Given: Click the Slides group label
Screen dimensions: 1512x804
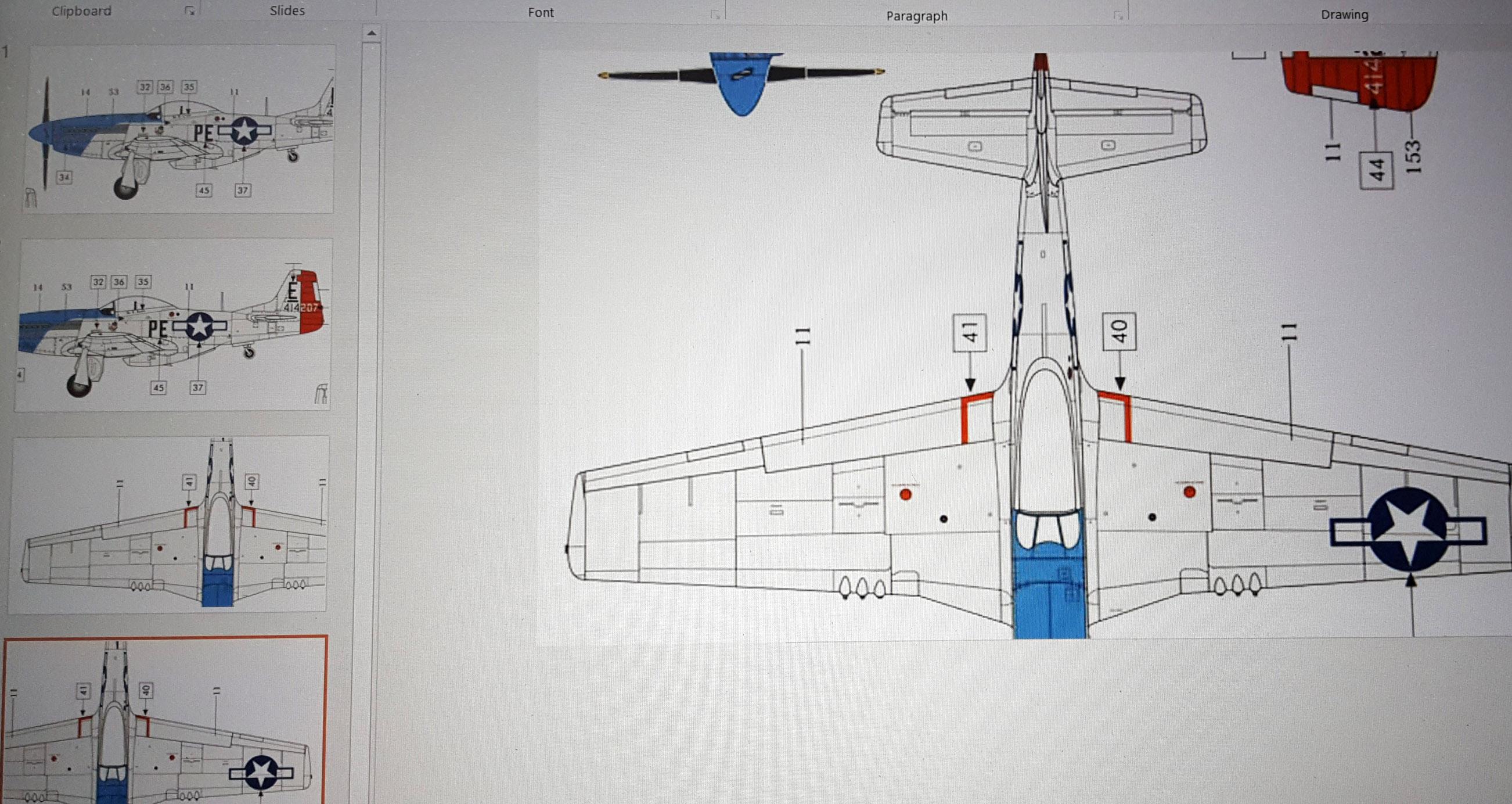Looking at the screenshot, I should pyautogui.click(x=287, y=10).
